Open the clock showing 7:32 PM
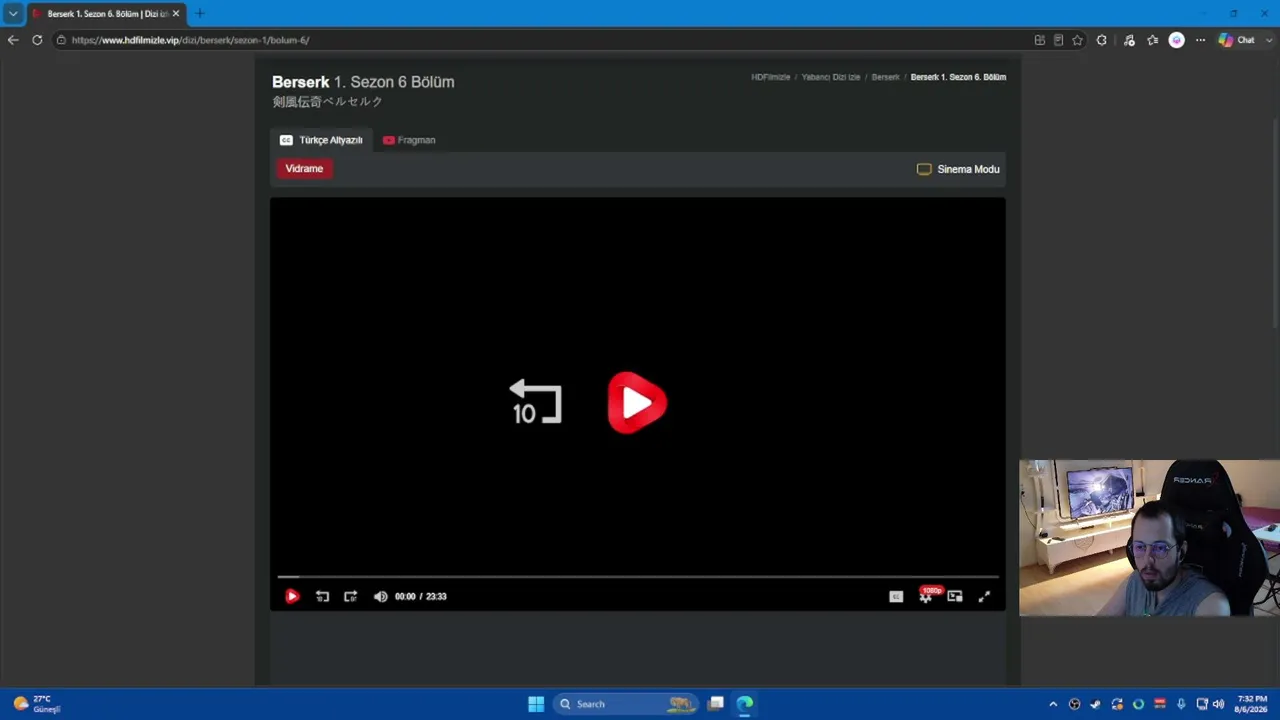The height and width of the screenshot is (720, 1280). (x=1252, y=704)
